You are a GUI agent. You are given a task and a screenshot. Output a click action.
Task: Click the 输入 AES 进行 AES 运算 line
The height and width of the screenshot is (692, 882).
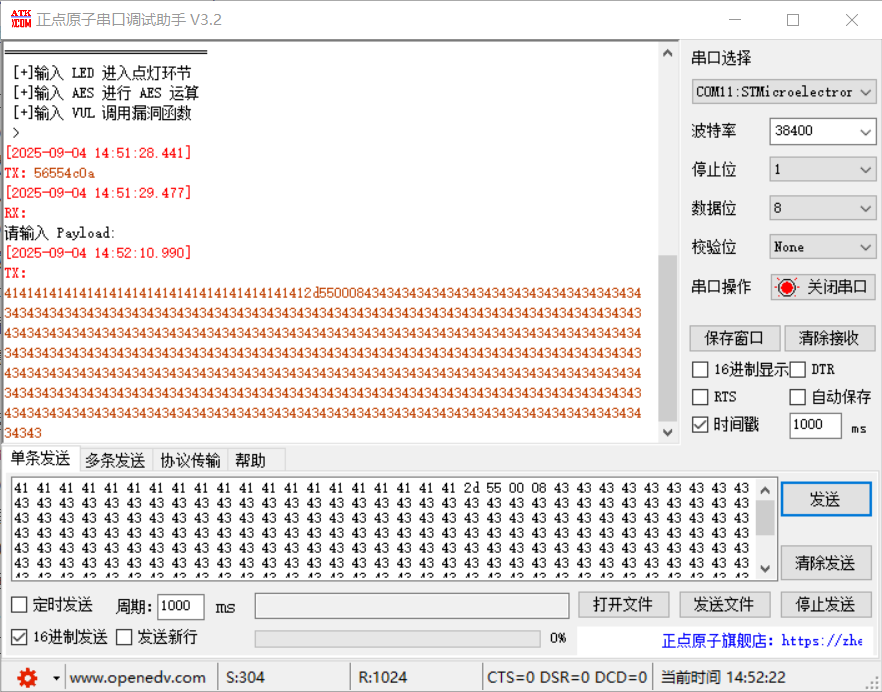coord(106,93)
